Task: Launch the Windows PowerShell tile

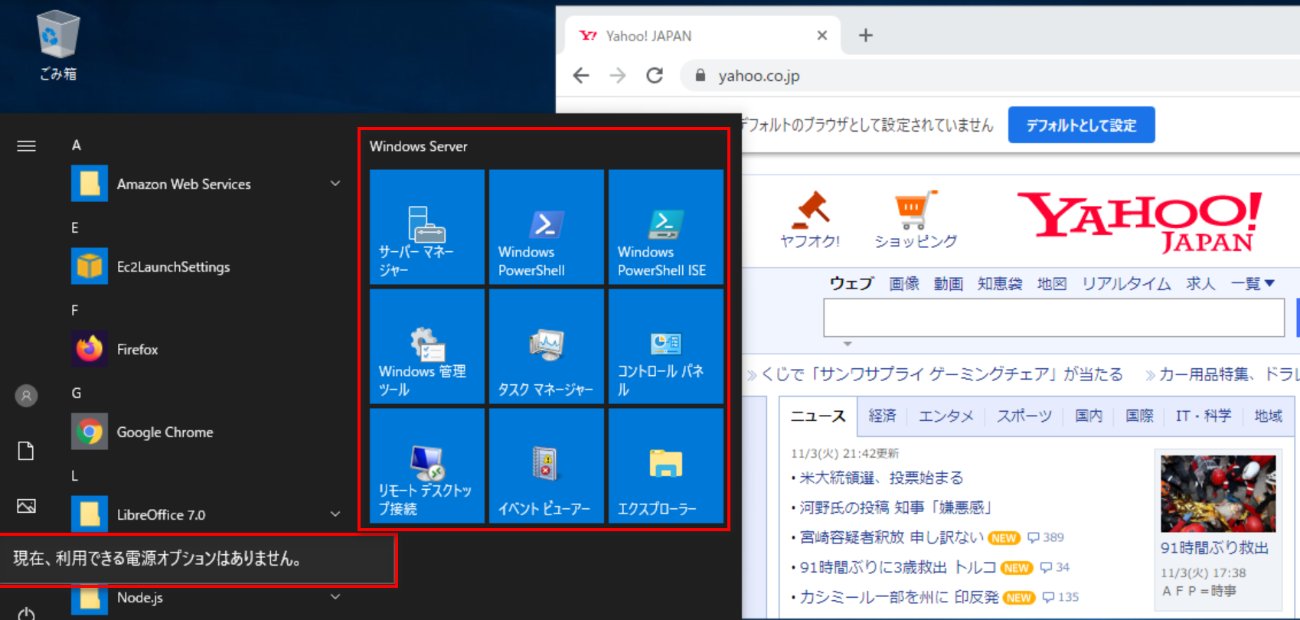Action: click(x=546, y=227)
